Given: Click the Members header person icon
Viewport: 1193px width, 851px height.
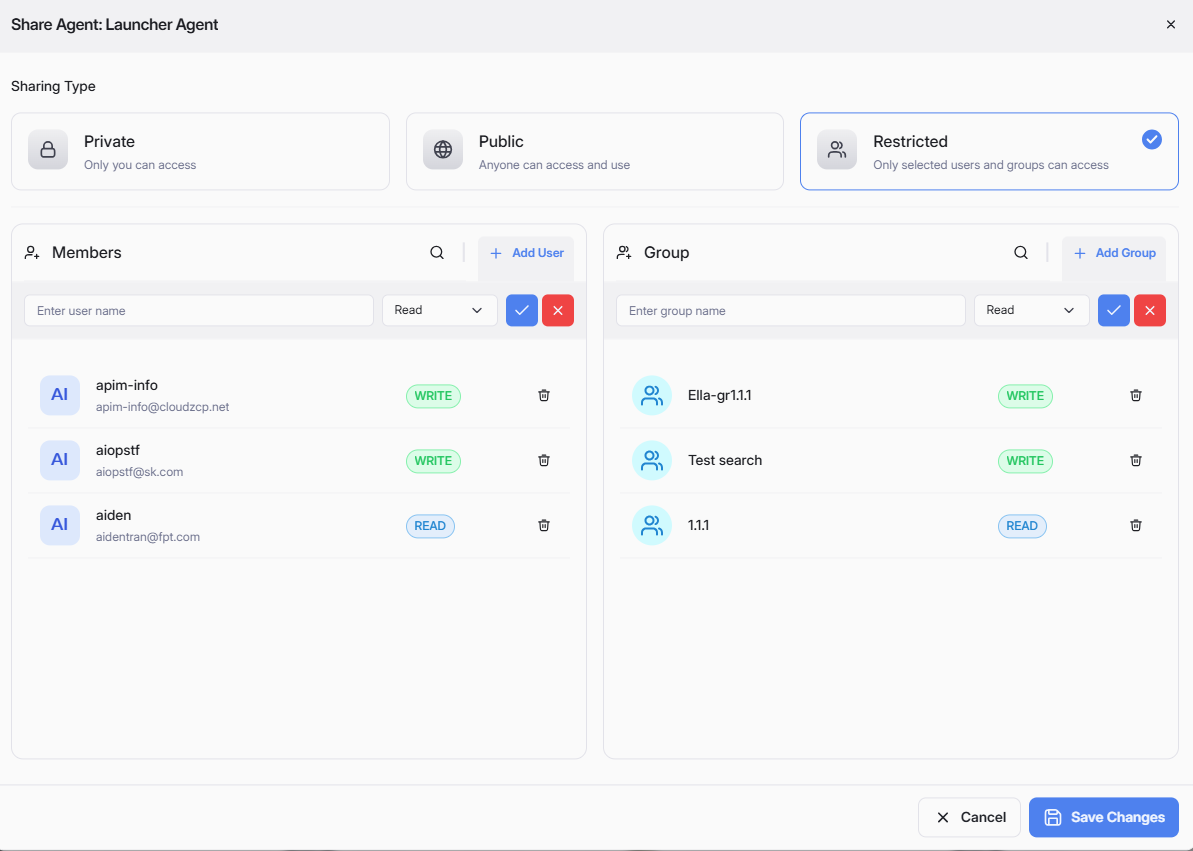Looking at the screenshot, I should 32,253.
